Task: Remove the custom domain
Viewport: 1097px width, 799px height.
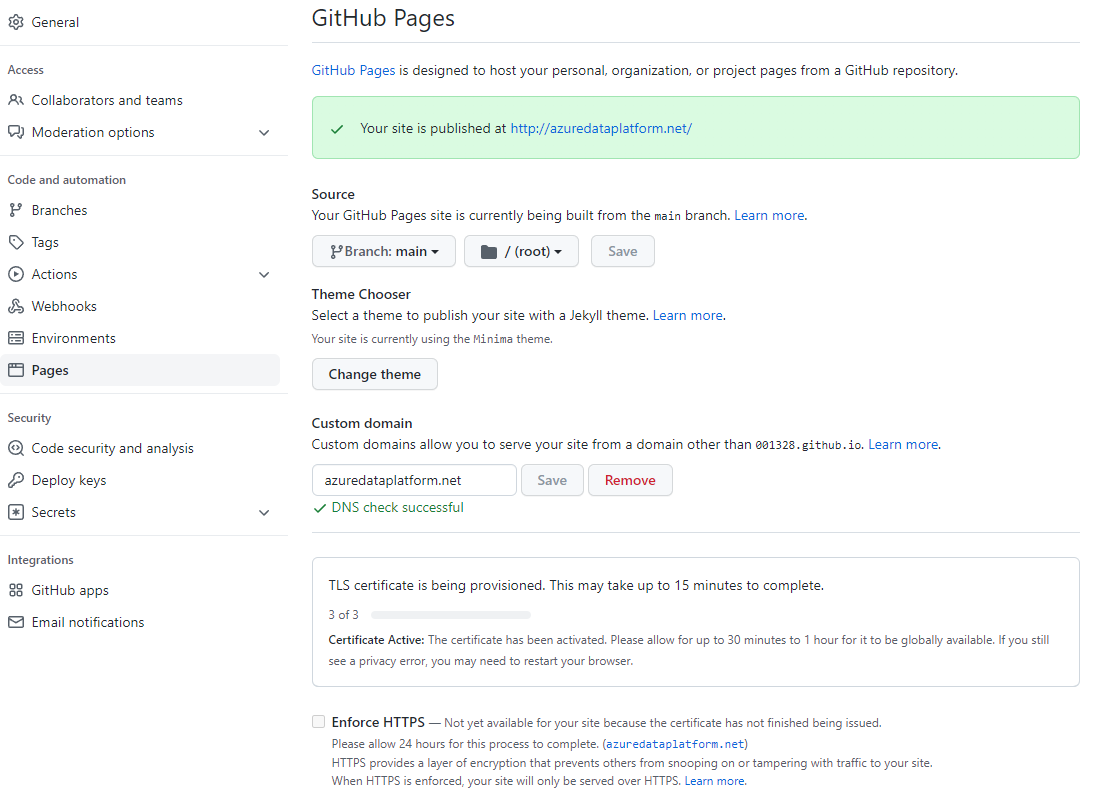Action: click(x=629, y=480)
